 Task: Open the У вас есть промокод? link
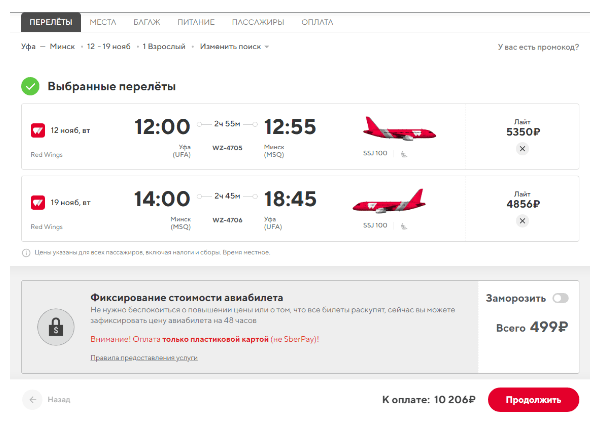click(x=538, y=47)
